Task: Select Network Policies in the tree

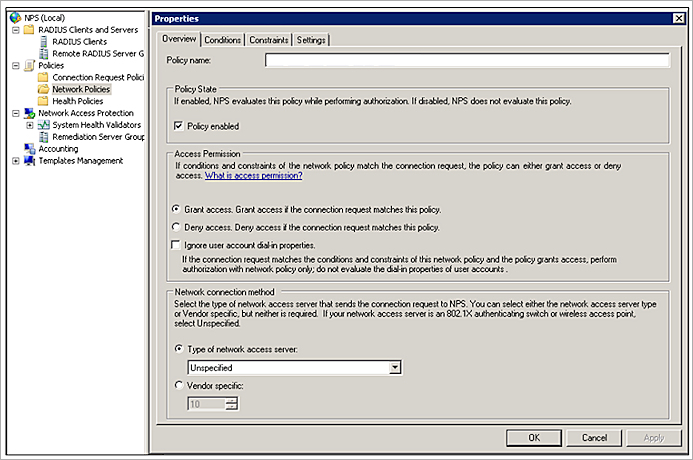Action: (x=81, y=89)
